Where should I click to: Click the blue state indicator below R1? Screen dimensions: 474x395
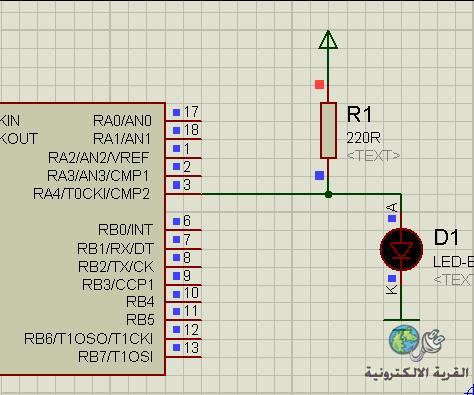(319, 175)
